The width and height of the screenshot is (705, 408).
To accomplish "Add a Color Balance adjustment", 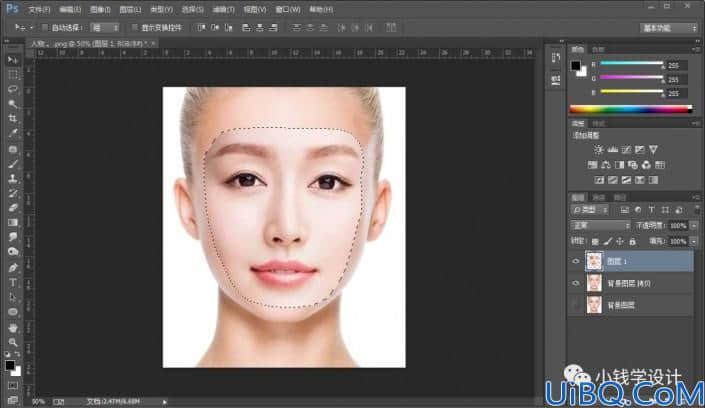I will (606, 165).
